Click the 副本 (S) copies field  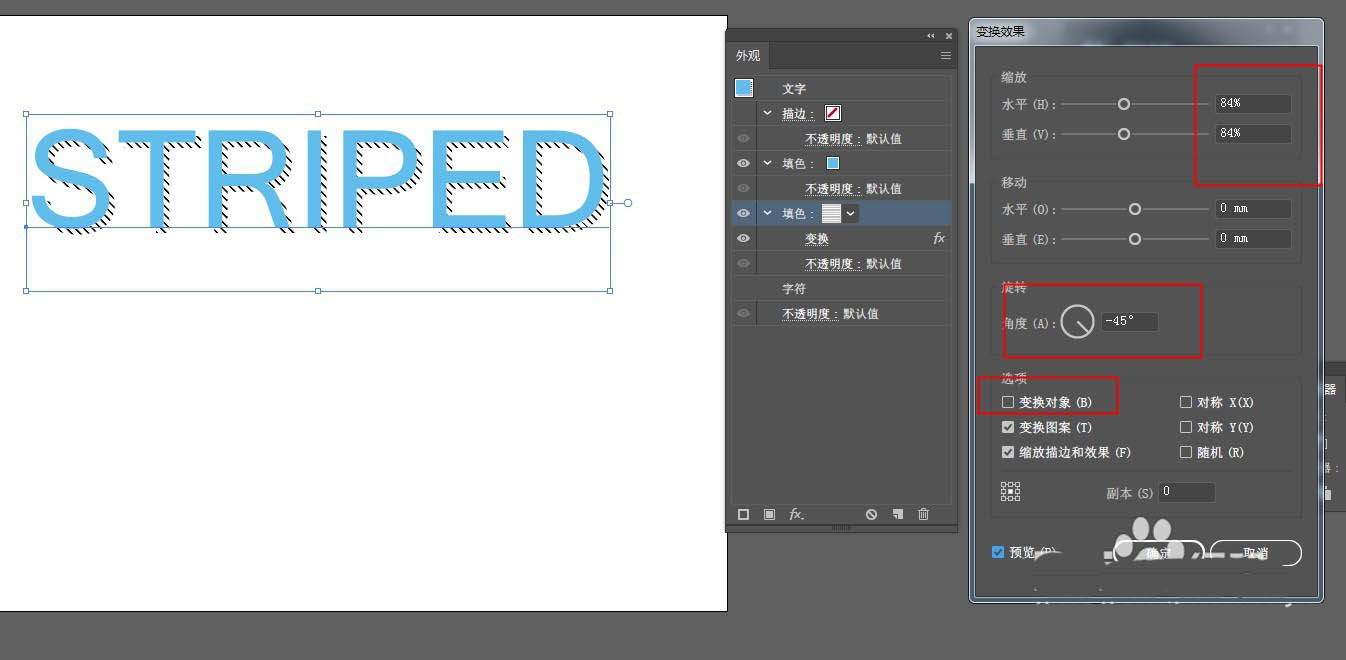click(x=1187, y=492)
